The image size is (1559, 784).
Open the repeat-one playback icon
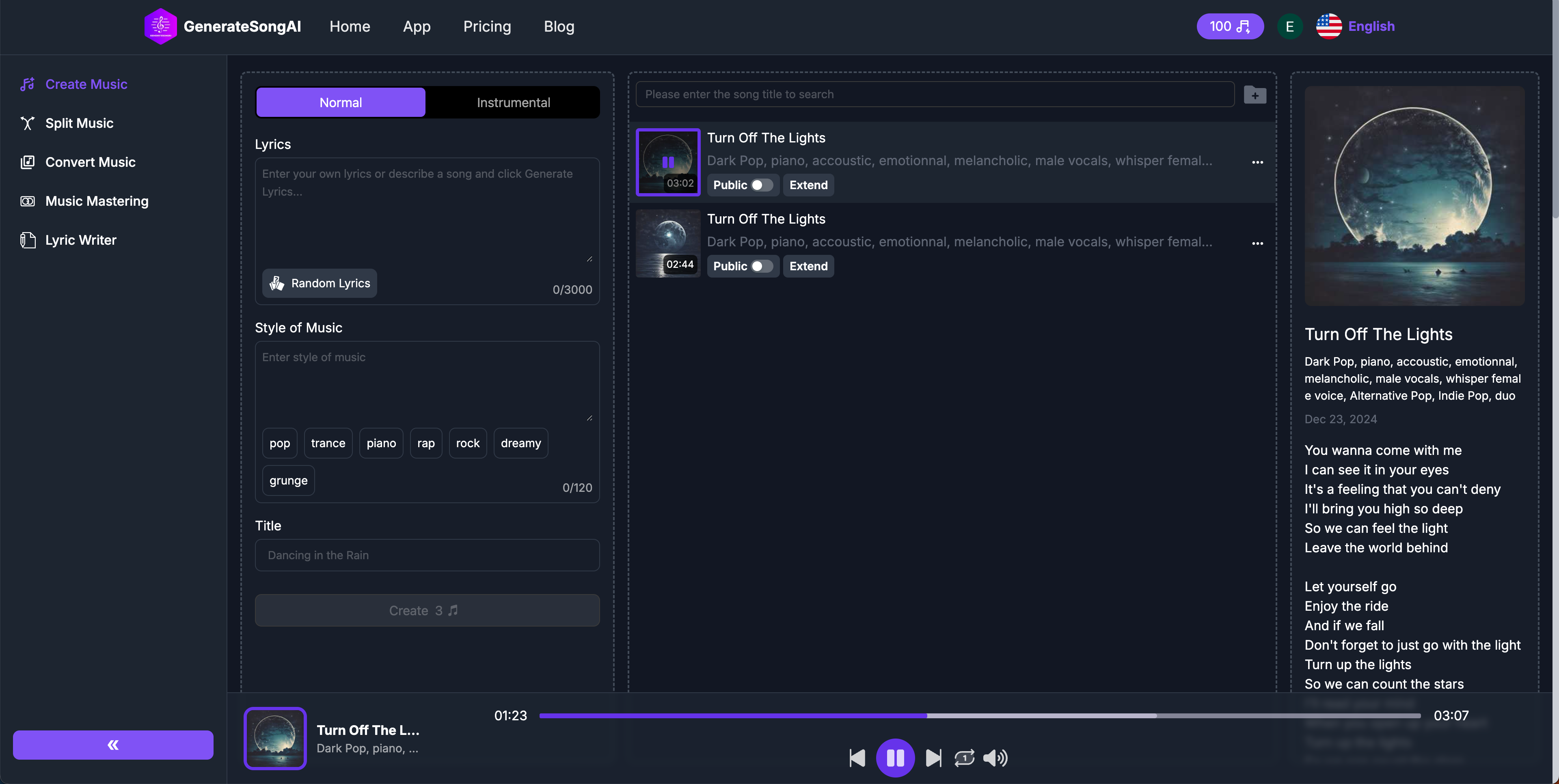pyautogui.click(x=965, y=757)
